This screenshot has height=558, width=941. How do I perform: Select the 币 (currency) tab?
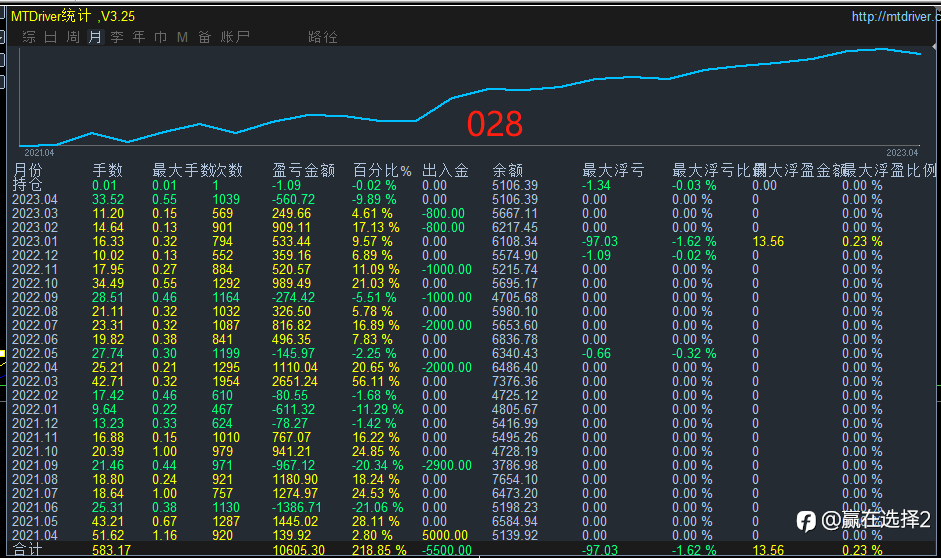click(160, 37)
